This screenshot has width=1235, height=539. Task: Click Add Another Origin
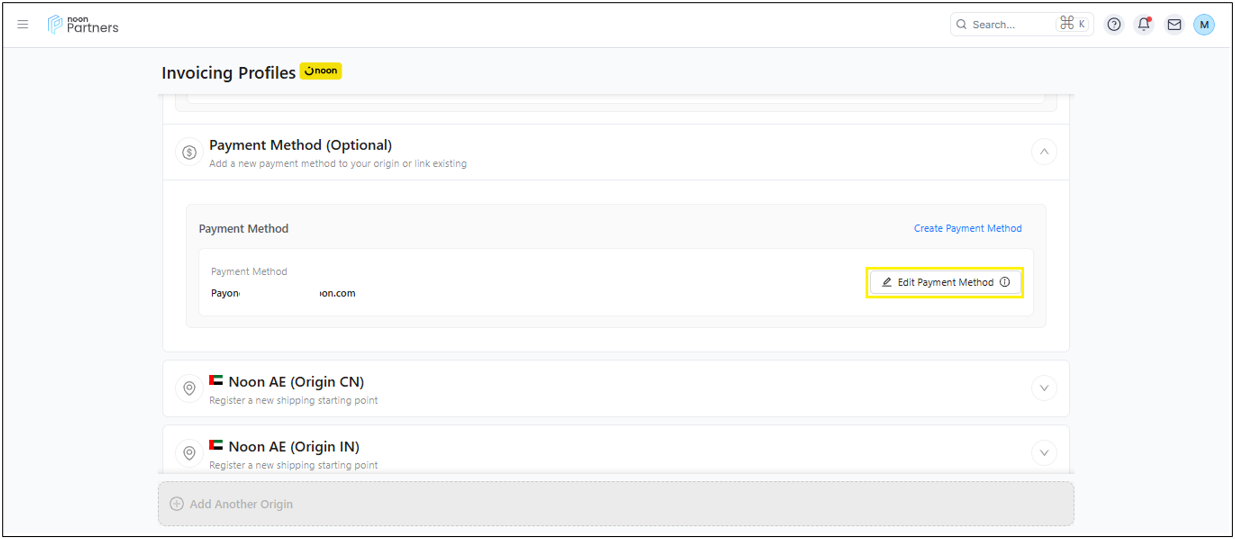[241, 504]
